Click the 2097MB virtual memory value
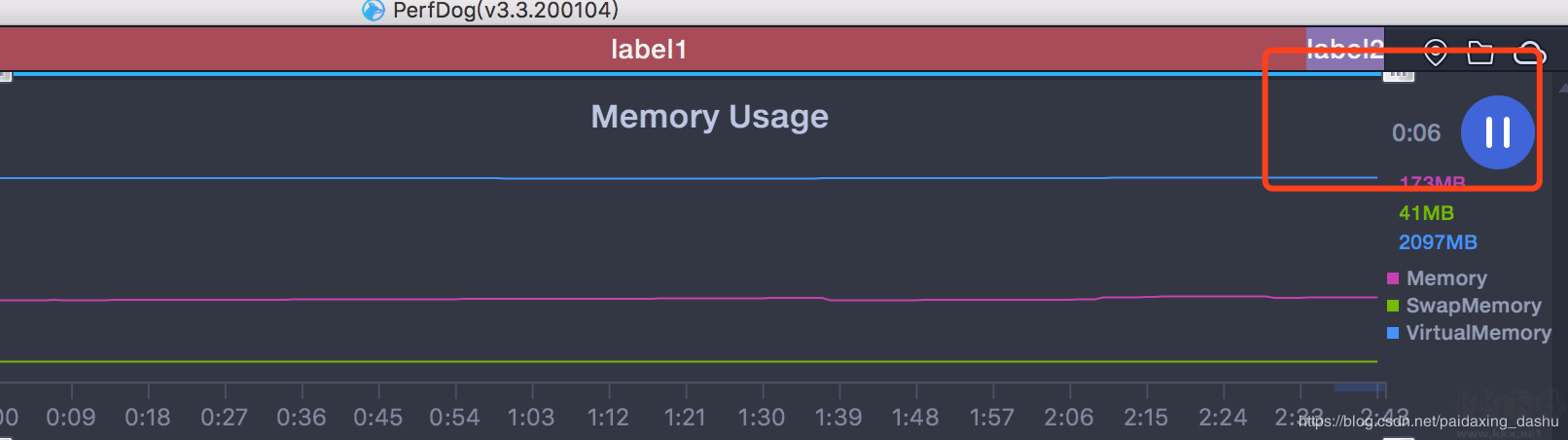The image size is (1568, 440). (1438, 242)
